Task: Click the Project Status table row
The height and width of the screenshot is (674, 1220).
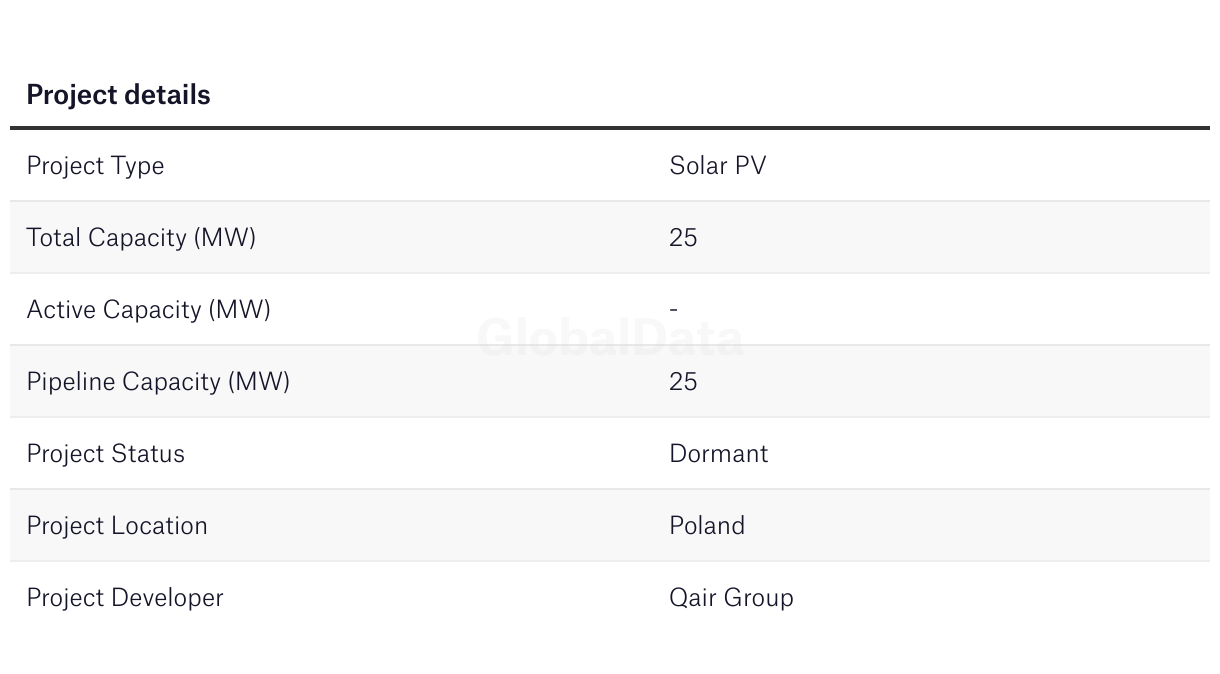Action: 610,453
